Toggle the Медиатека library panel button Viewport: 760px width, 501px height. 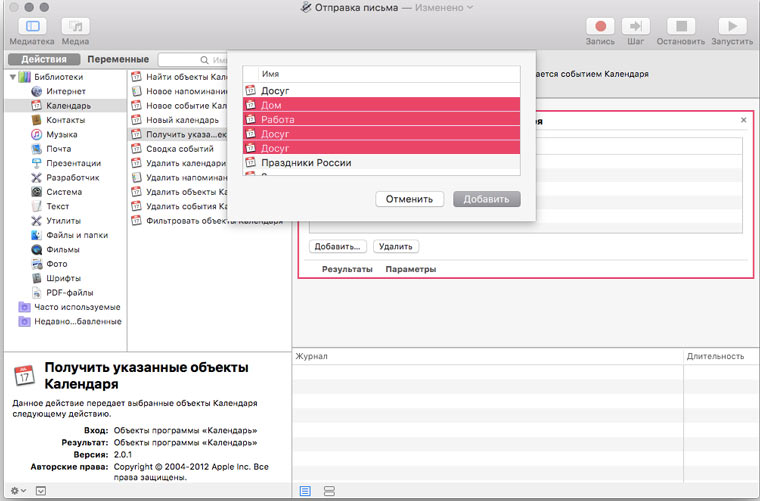32,27
